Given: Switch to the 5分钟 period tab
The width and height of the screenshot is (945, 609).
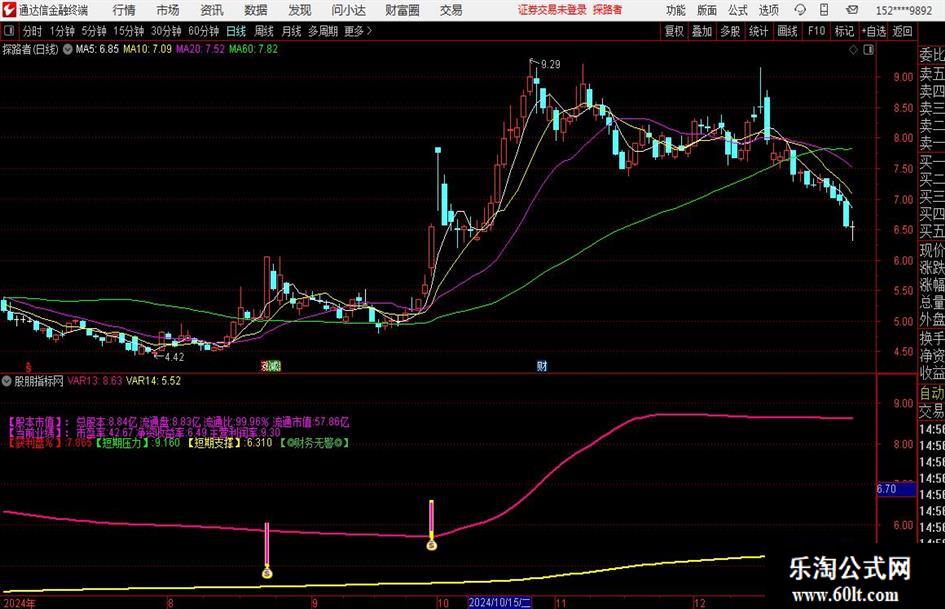Looking at the screenshot, I should click(94, 31).
